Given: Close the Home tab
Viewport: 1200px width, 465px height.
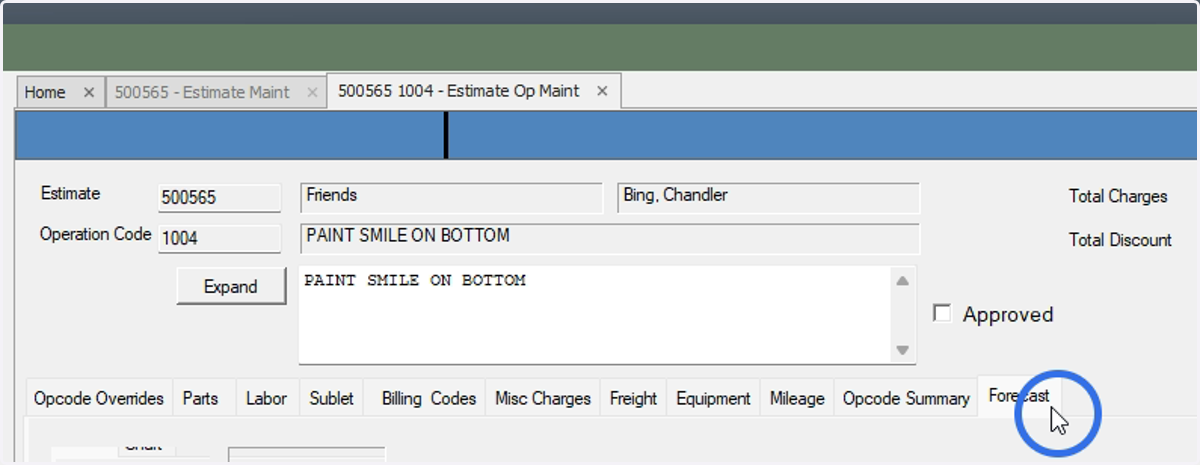Looking at the screenshot, I should point(89,92).
